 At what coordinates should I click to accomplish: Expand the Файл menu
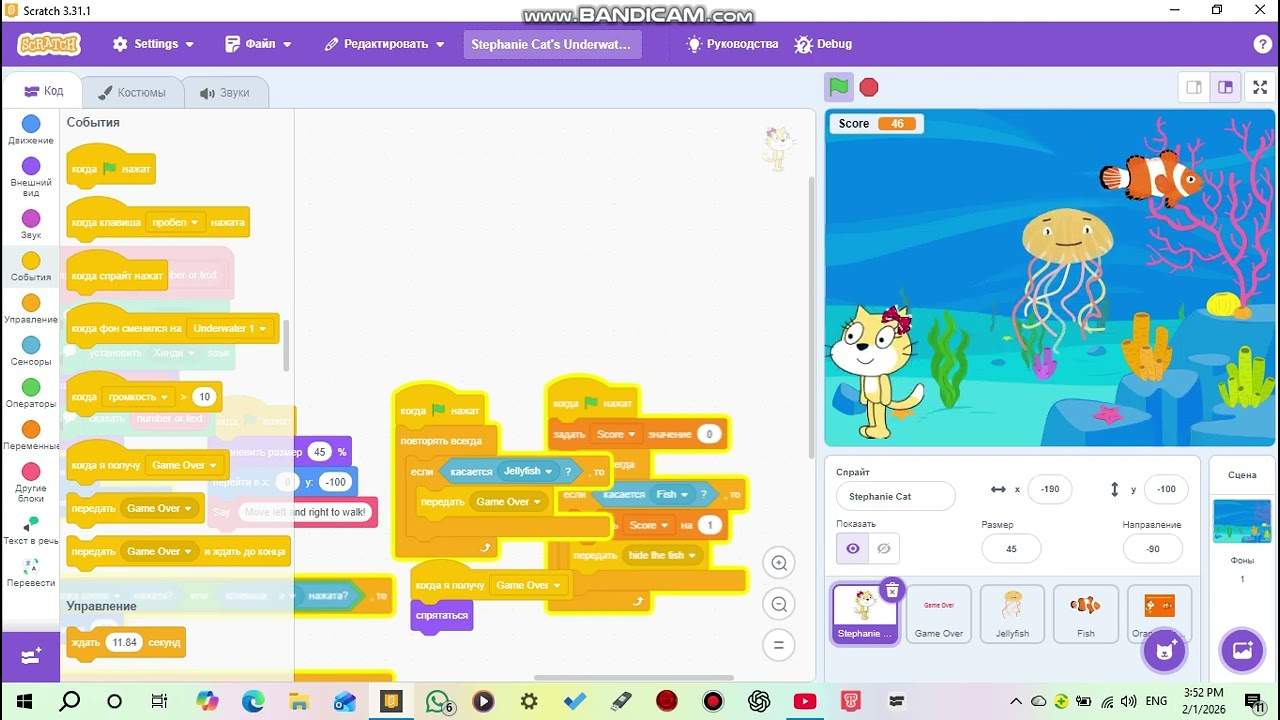point(259,44)
